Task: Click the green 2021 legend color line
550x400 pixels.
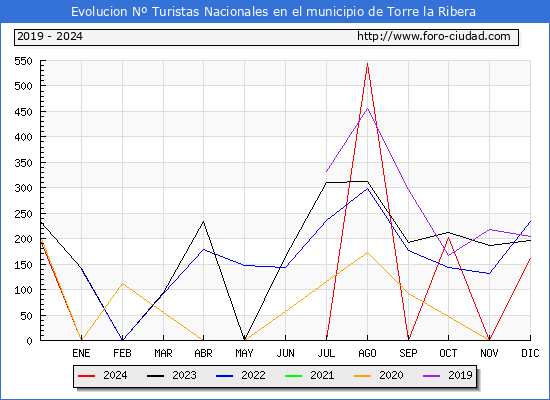Action: 294,376
